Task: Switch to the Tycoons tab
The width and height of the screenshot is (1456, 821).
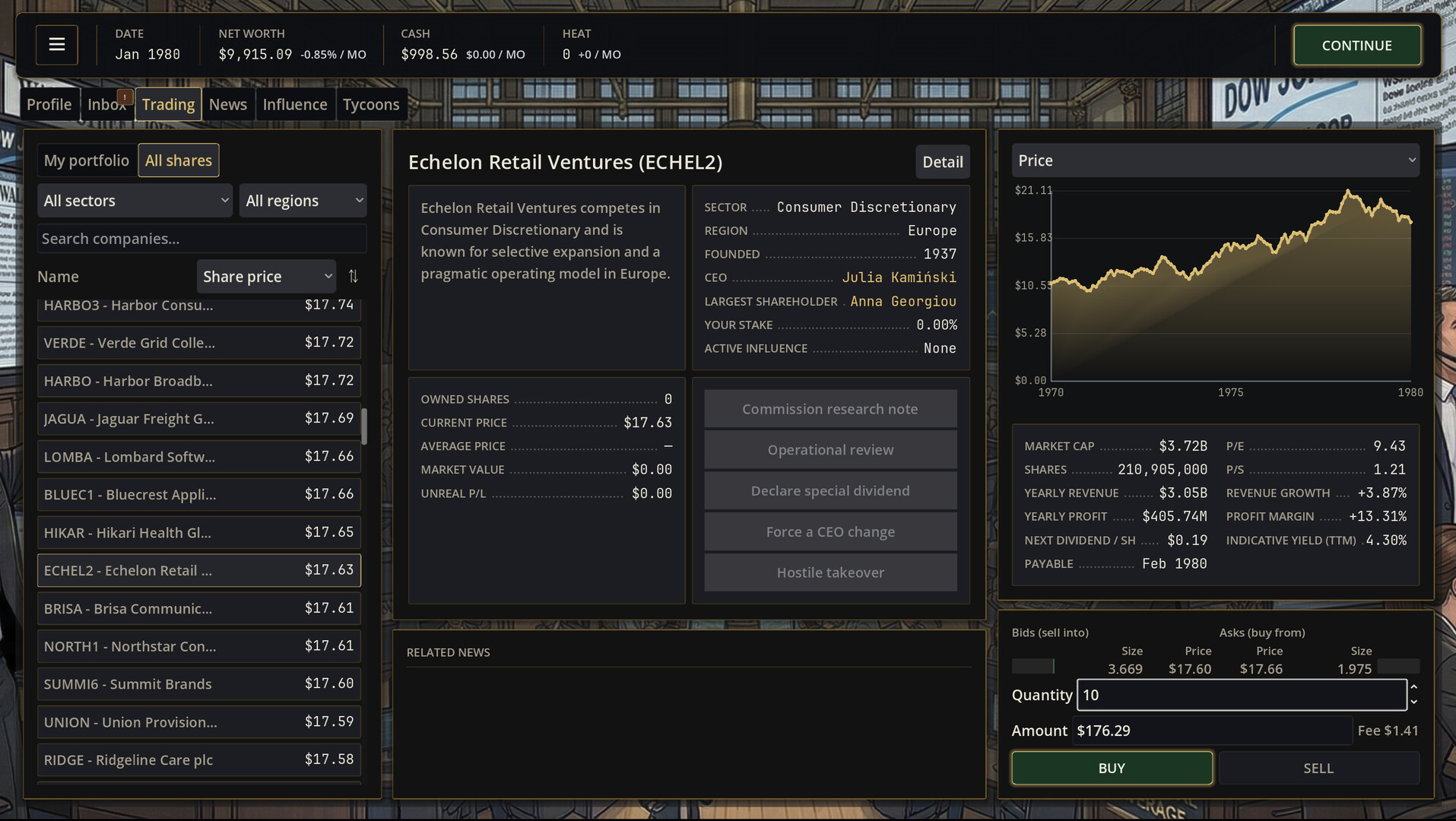Action: pos(370,105)
